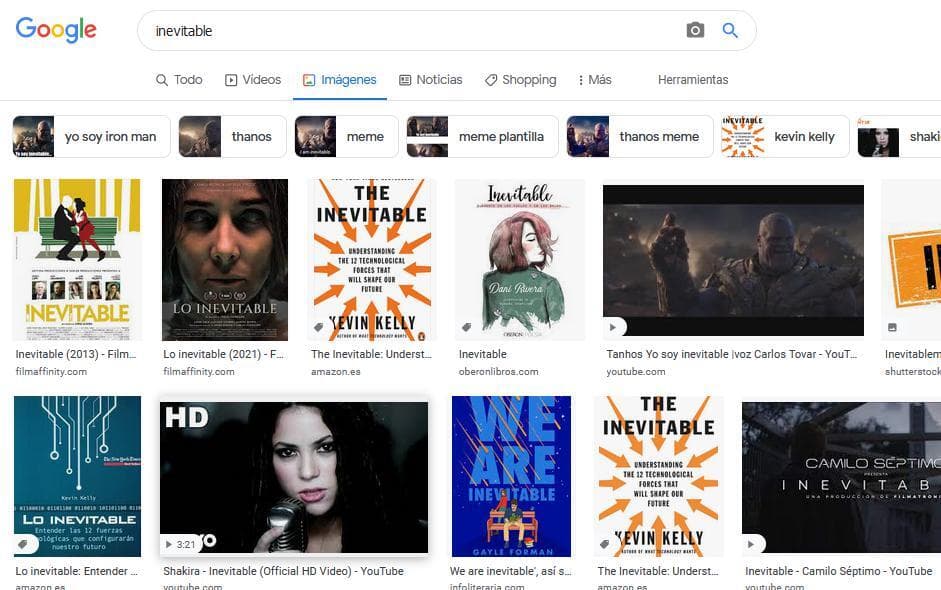Select the 'meme' suggestion chip

pyautogui.click(x=346, y=137)
